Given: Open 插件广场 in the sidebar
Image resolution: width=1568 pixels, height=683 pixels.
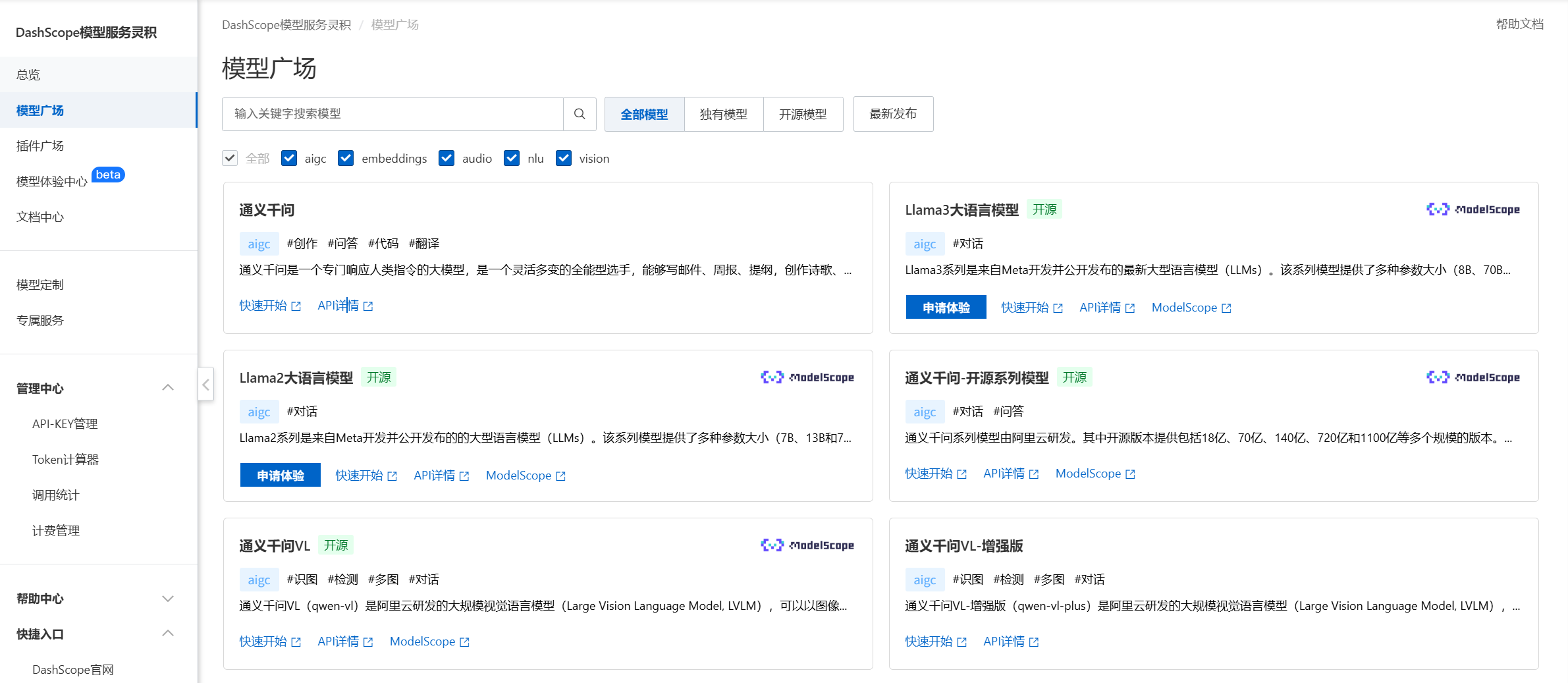Looking at the screenshot, I should (x=99, y=146).
